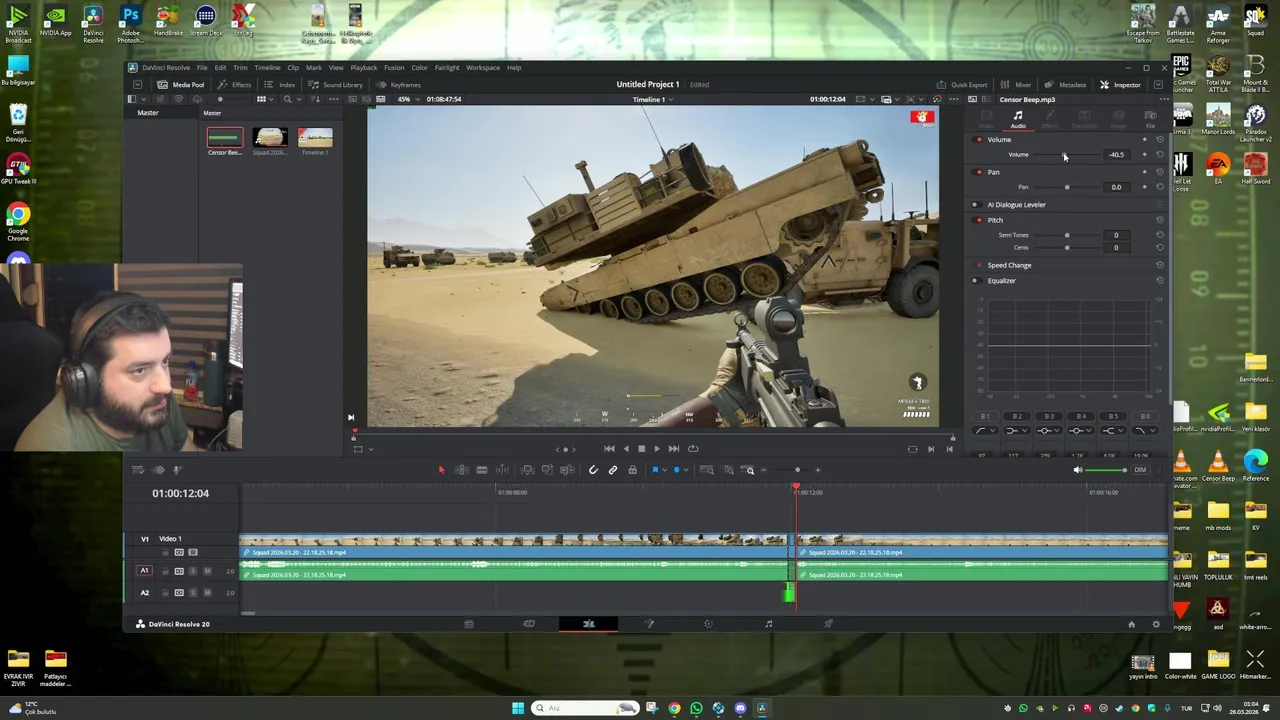Viewport: 1280px width, 720px height.
Task: Open the Mixer panel
Action: coord(1016,85)
